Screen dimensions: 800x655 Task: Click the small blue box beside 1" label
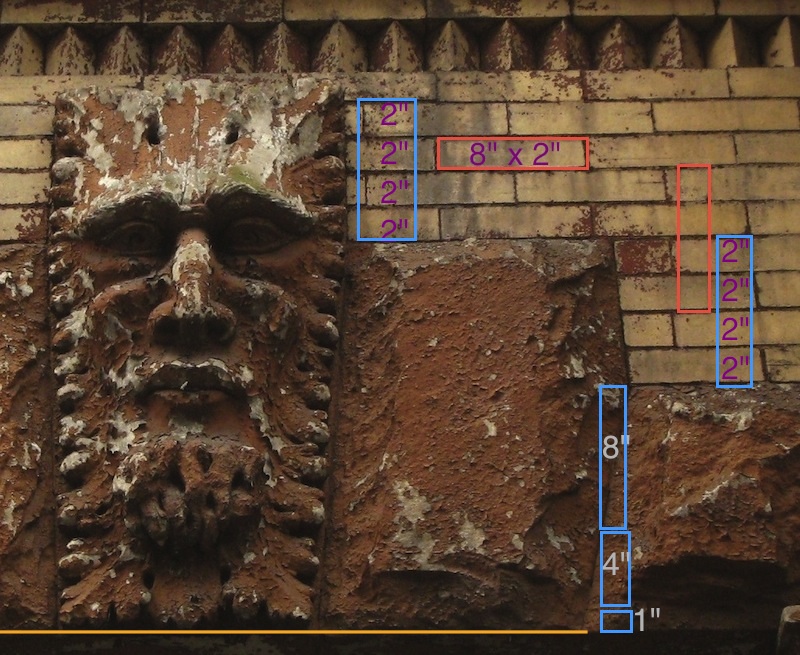tap(615, 620)
